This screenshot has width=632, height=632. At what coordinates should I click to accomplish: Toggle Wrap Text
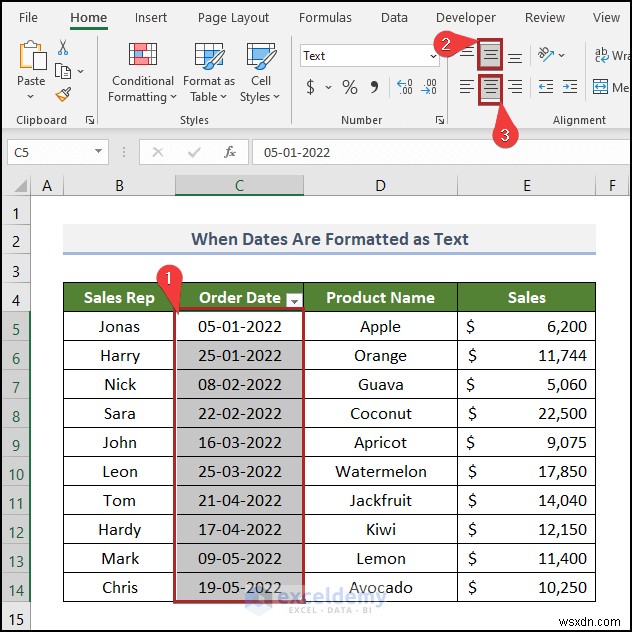(x=611, y=55)
